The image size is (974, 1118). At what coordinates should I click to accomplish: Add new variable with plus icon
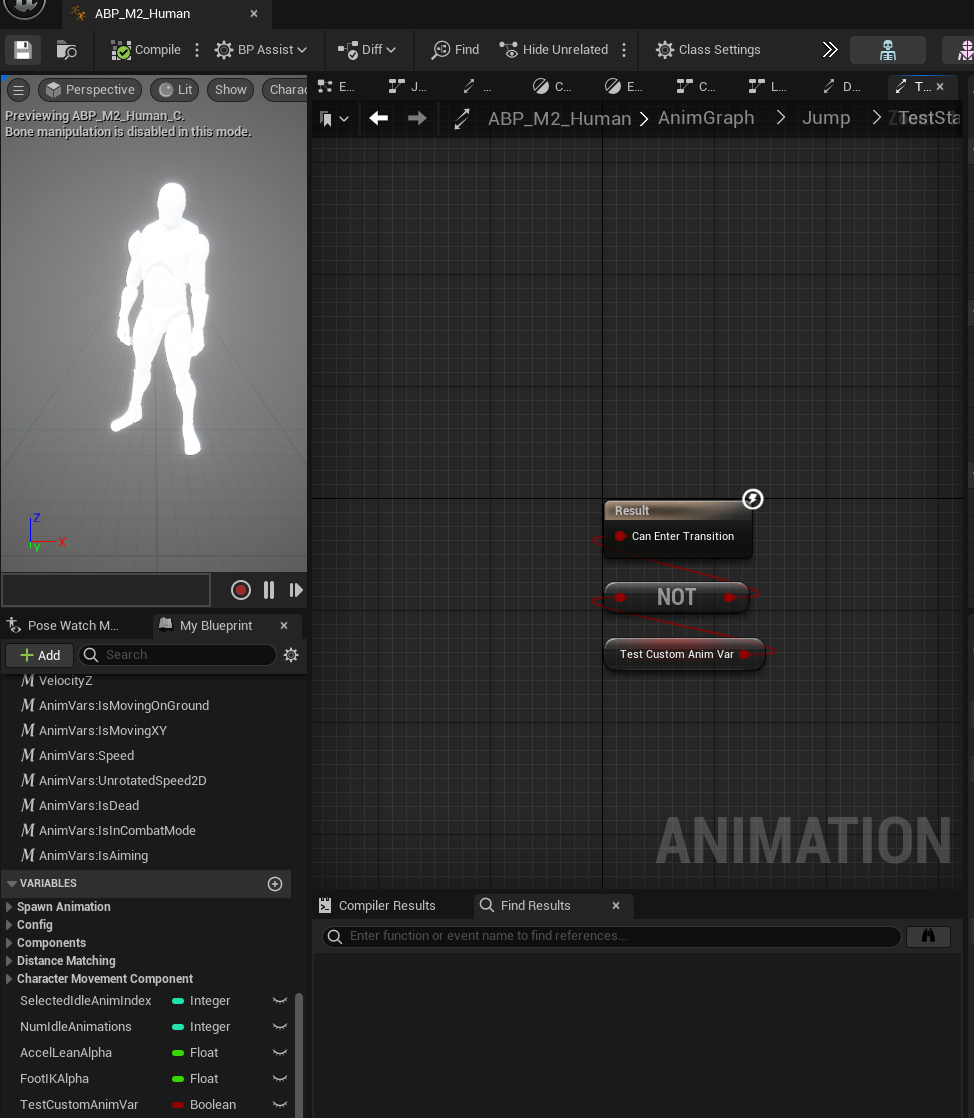275,884
